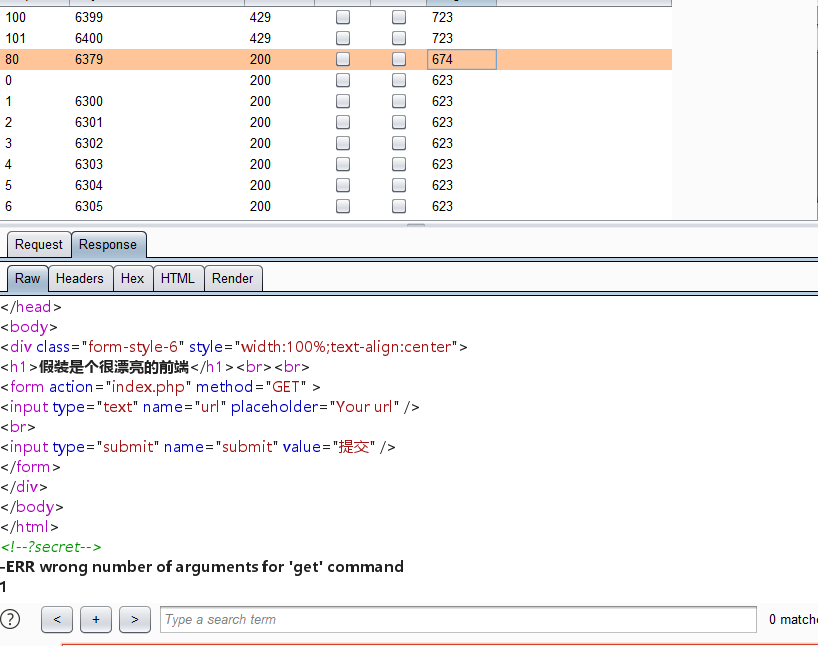Open the Raw view tab

[28, 279]
